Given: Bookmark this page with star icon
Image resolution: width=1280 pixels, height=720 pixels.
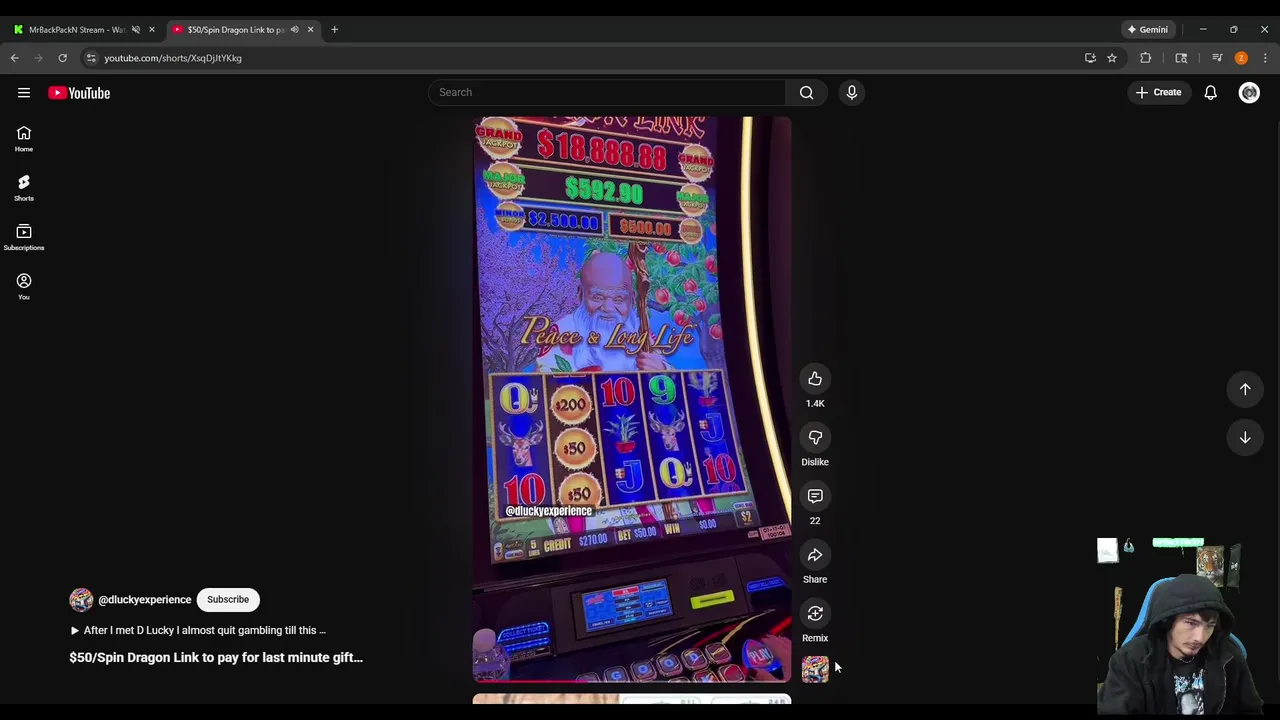Looking at the screenshot, I should click(1112, 58).
